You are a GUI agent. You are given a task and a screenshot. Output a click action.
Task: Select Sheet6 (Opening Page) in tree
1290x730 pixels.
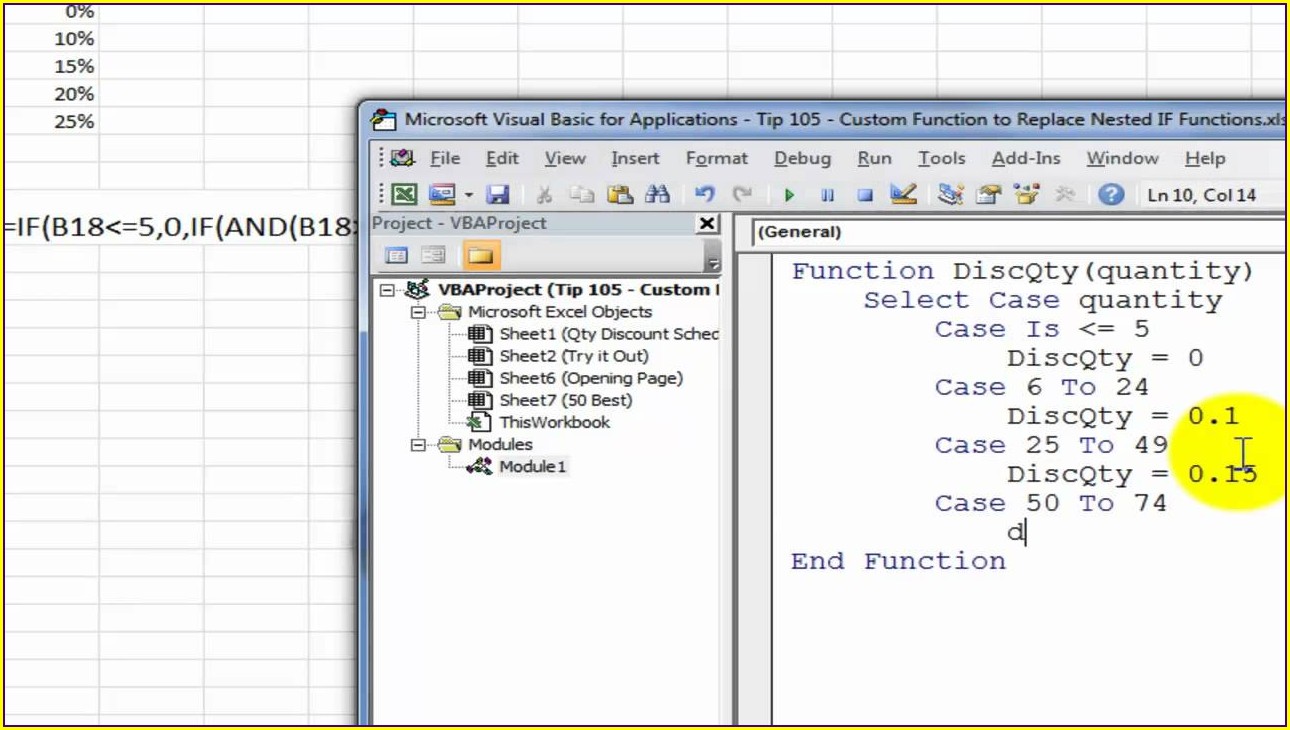coord(591,378)
